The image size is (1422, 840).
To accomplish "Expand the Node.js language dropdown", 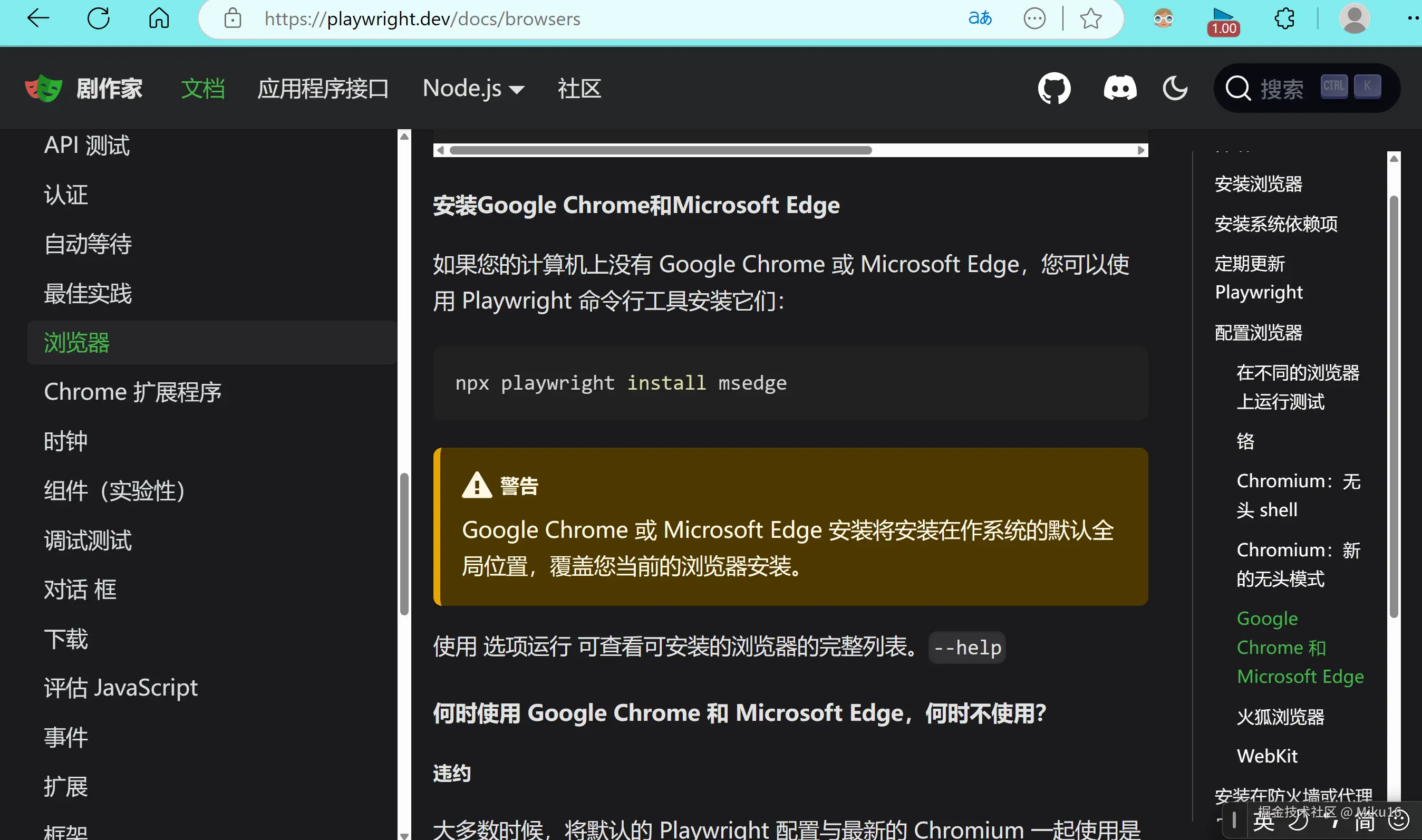I will (x=473, y=88).
